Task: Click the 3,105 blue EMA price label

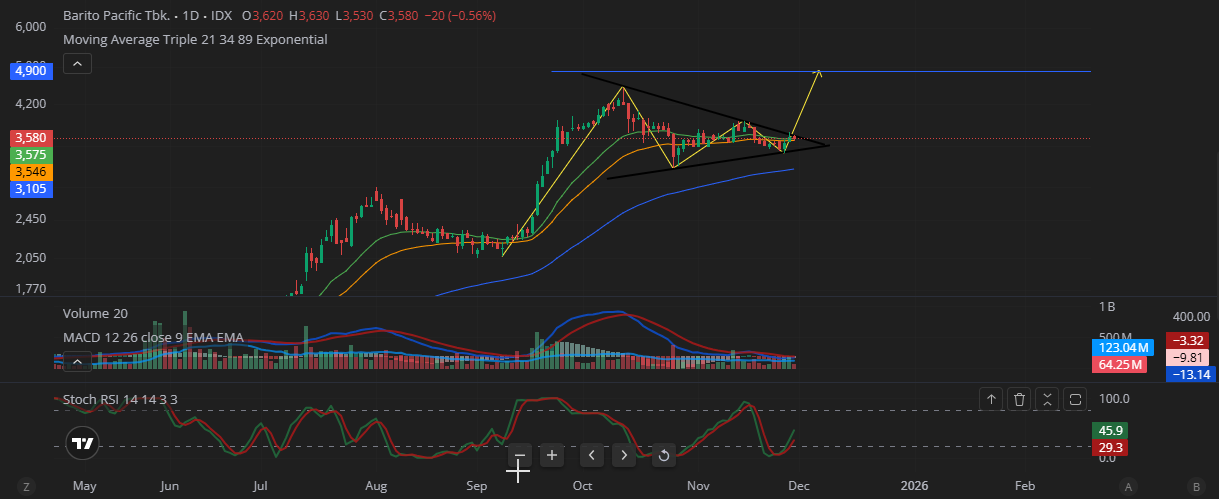Action: [32, 189]
